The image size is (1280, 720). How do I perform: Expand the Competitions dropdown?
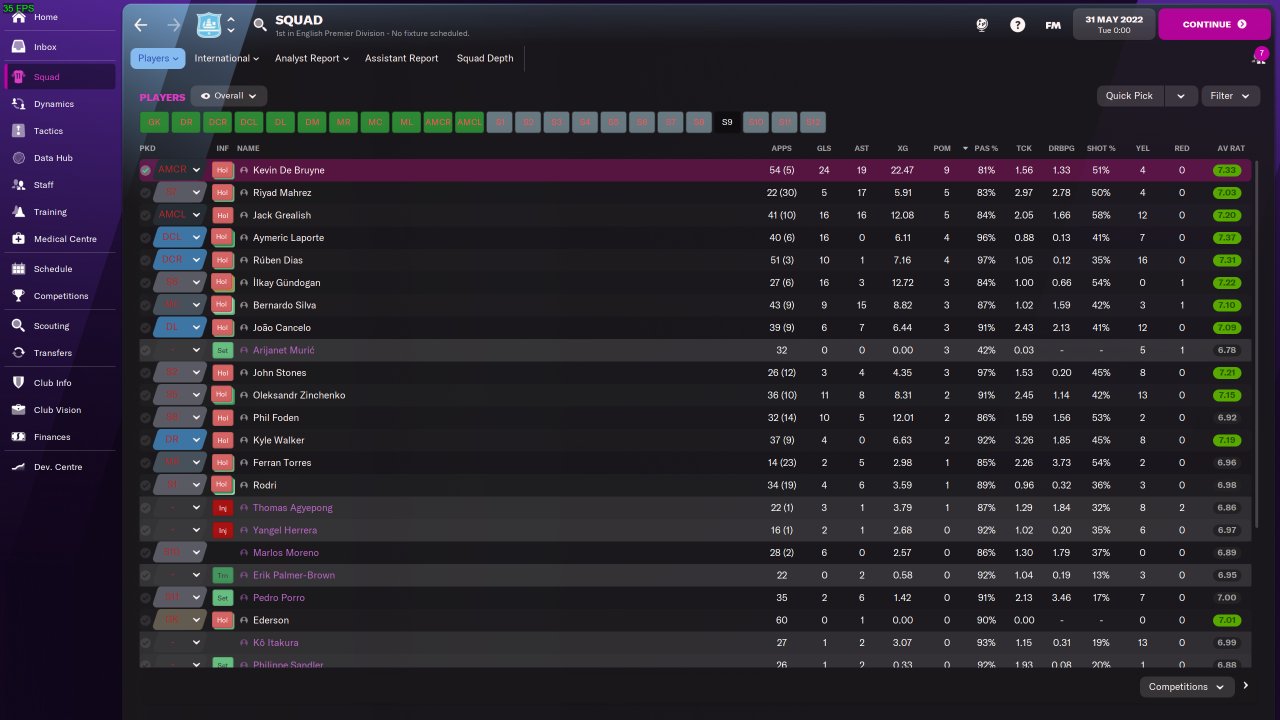tap(1187, 687)
